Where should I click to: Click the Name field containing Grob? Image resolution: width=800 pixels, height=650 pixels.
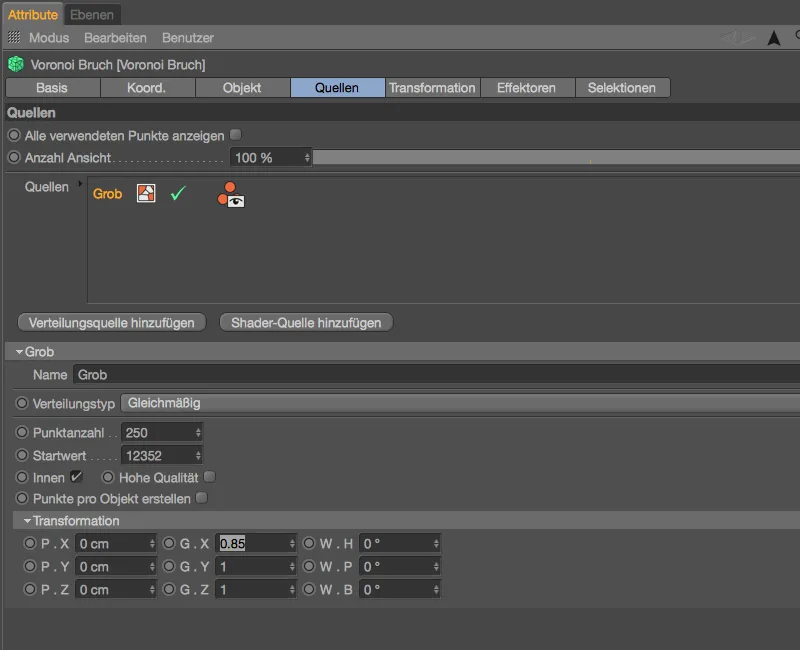tap(436, 374)
